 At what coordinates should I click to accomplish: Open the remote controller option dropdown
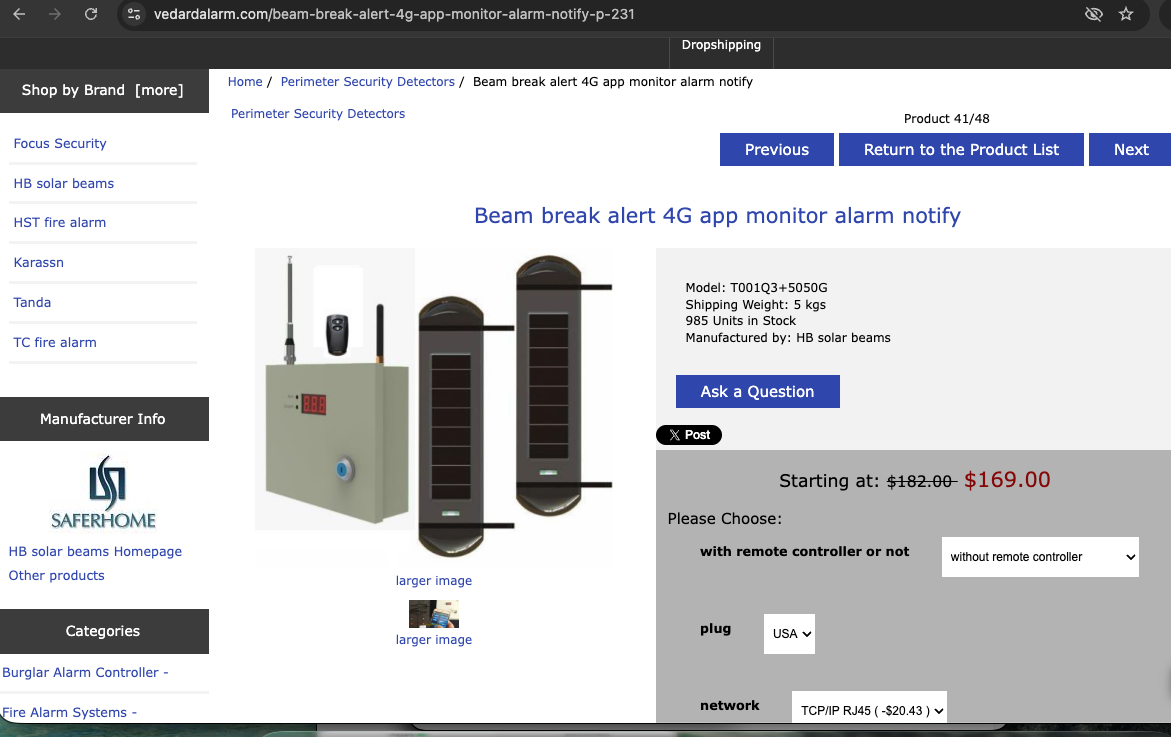pos(1040,557)
